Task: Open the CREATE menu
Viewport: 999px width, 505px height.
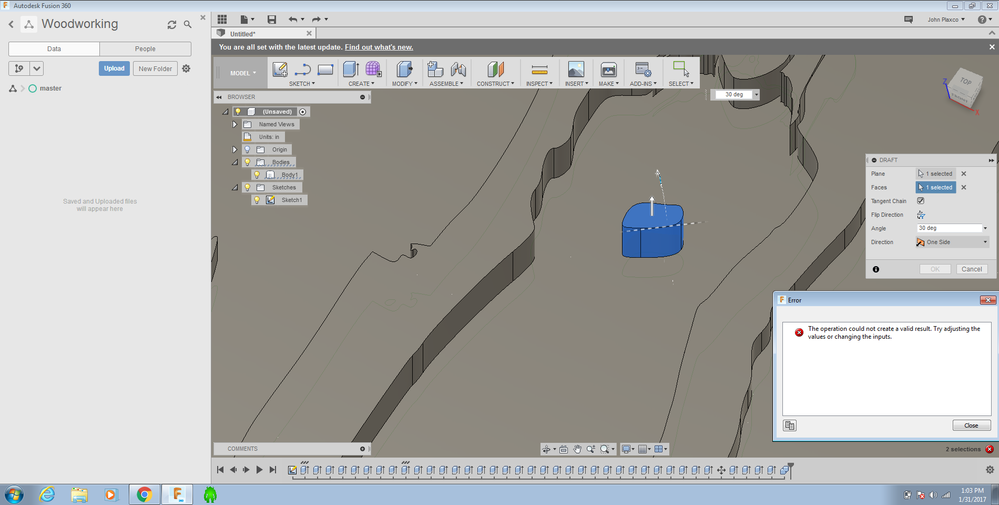Action: [361, 83]
